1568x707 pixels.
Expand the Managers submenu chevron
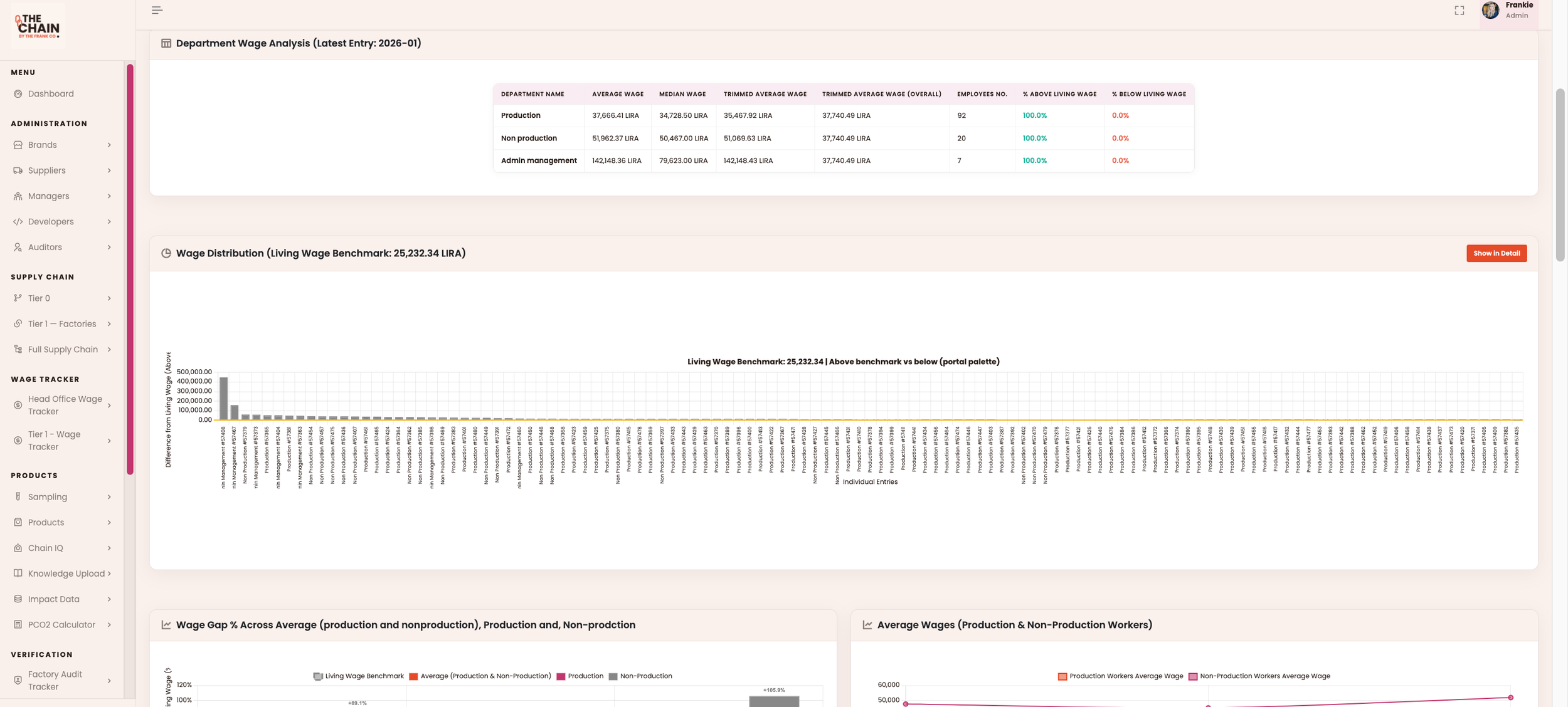pyautogui.click(x=109, y=196)
